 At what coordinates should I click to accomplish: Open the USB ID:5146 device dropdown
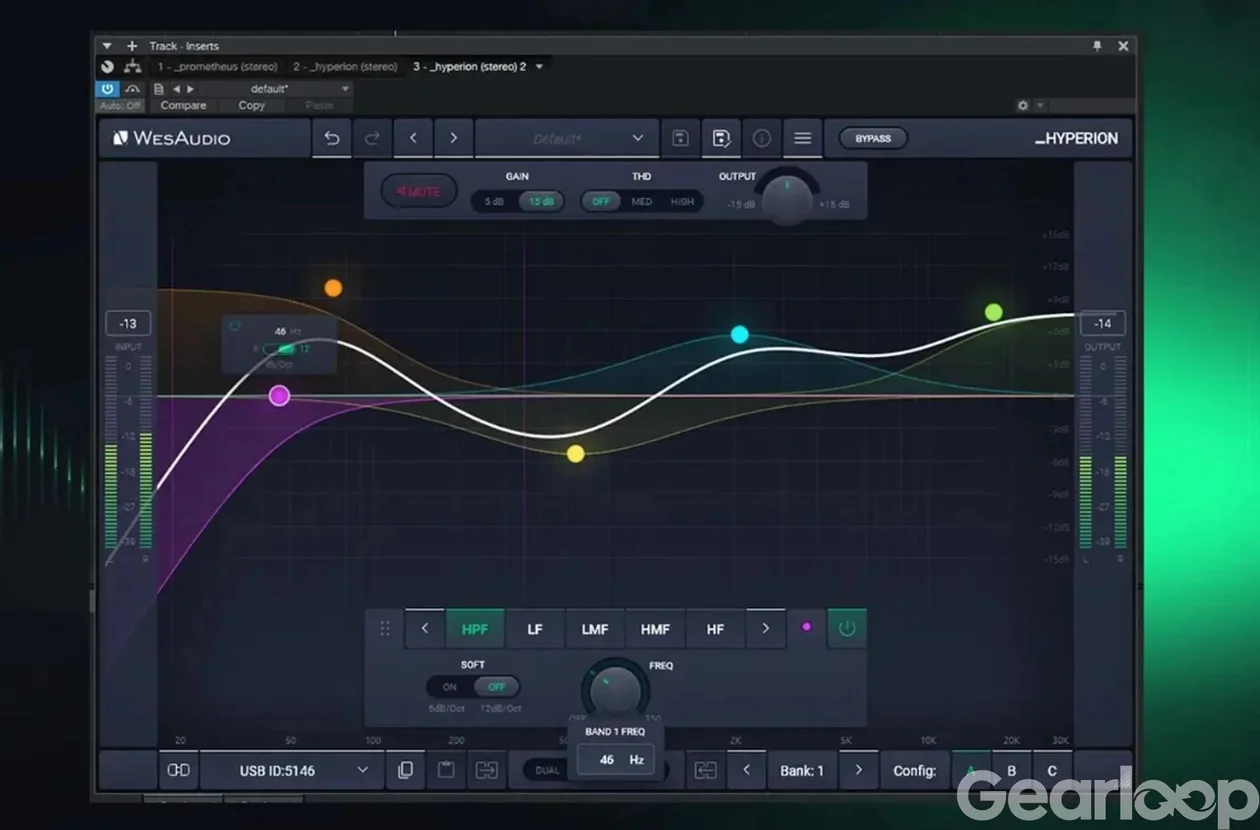292,770
